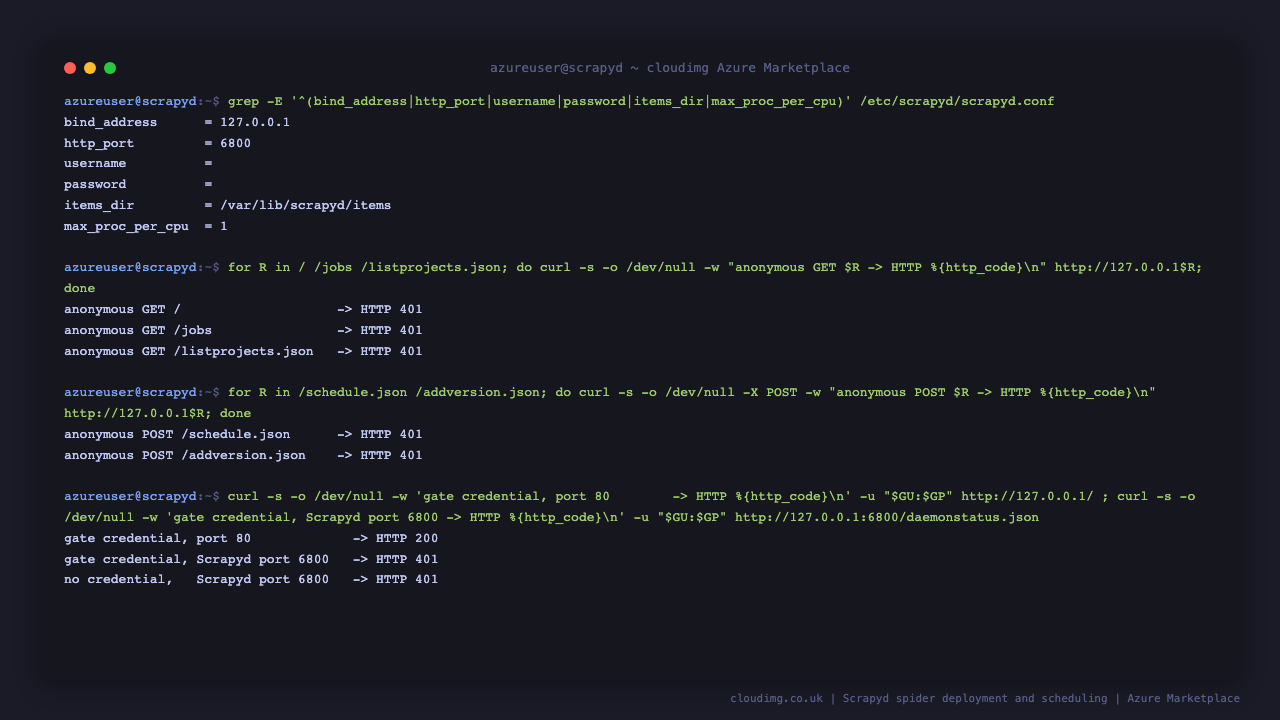Click the empty 'password =' config line
The height and width of the screenshot is (720, 1280).
coord(138,184)
